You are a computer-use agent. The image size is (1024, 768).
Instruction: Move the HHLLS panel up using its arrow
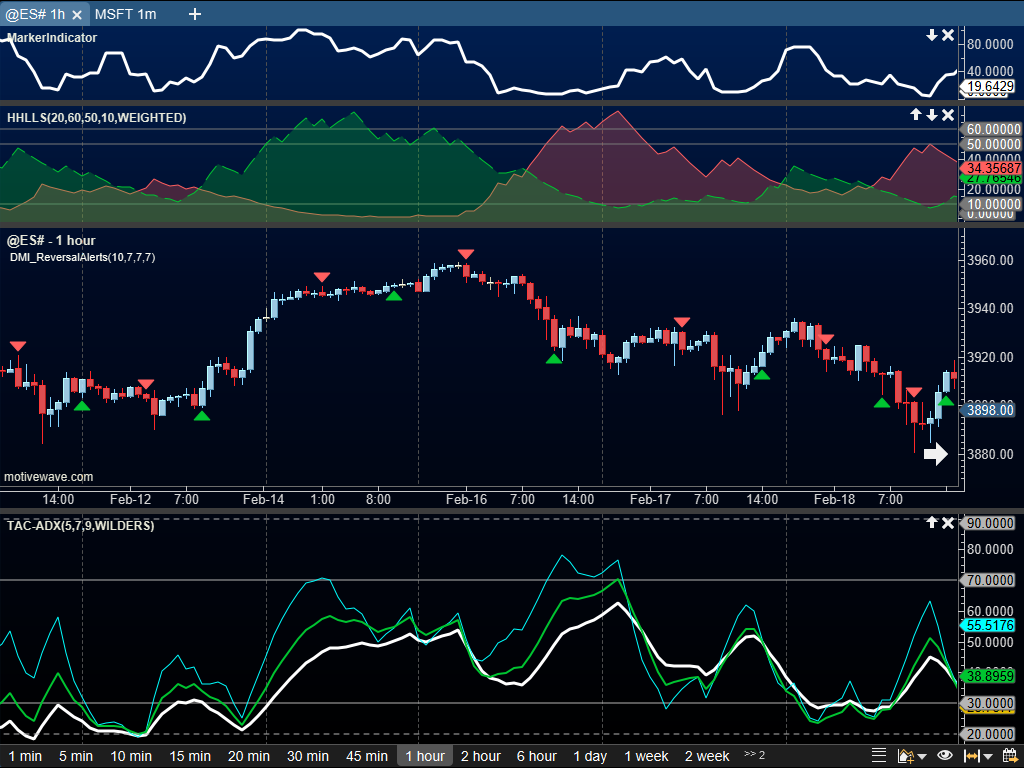point(916,115)
